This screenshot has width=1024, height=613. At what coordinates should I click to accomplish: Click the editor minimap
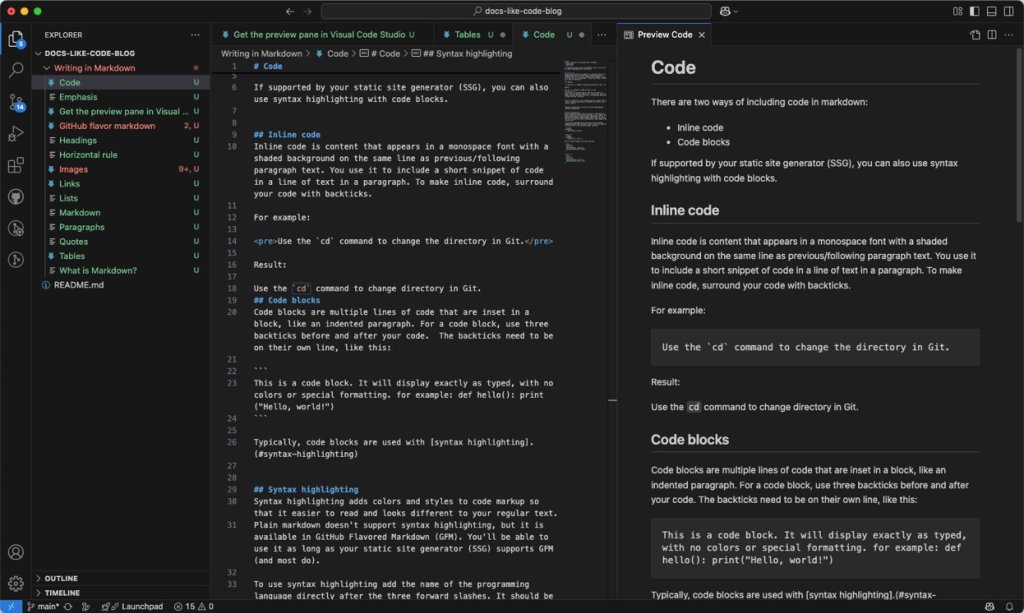(585, 111)
